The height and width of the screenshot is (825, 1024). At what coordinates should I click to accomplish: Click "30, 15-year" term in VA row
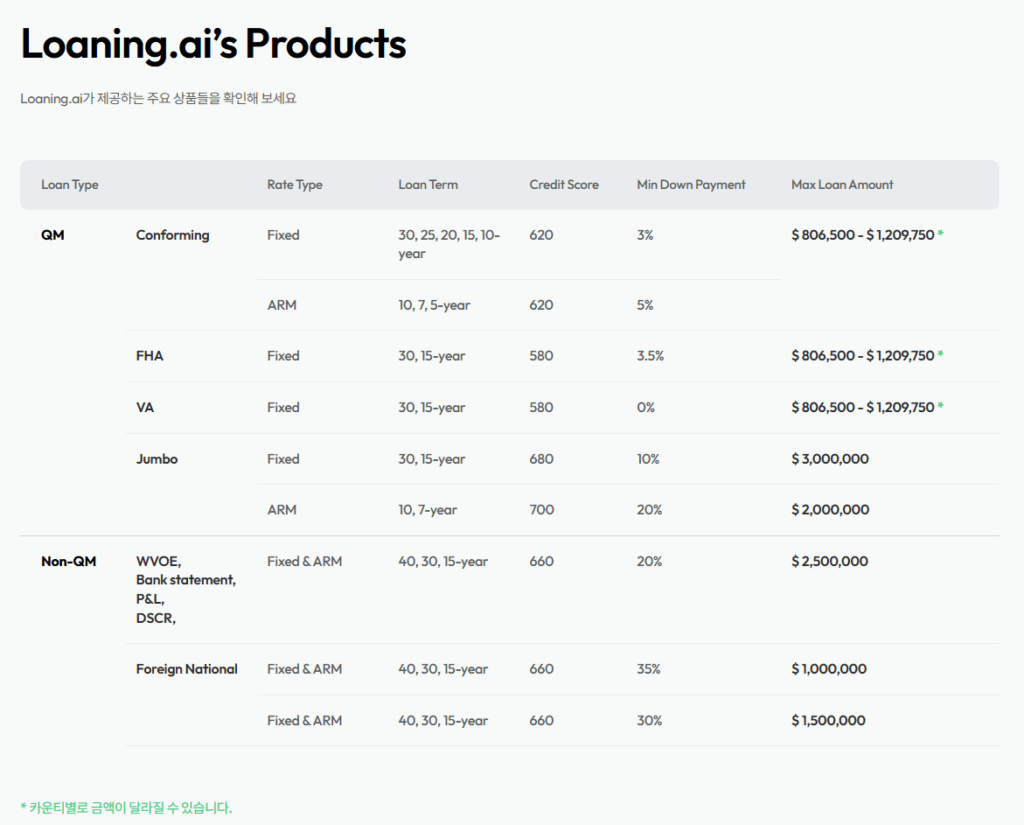click(x=432, y=408)
